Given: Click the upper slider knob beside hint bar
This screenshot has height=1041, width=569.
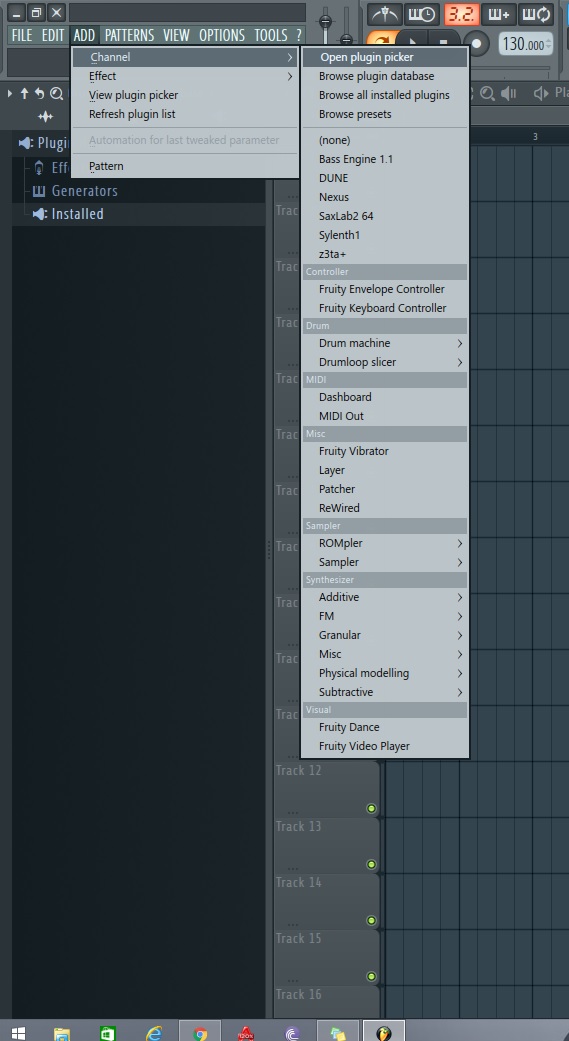Looking at the screenshot, I should pos(326,20).
